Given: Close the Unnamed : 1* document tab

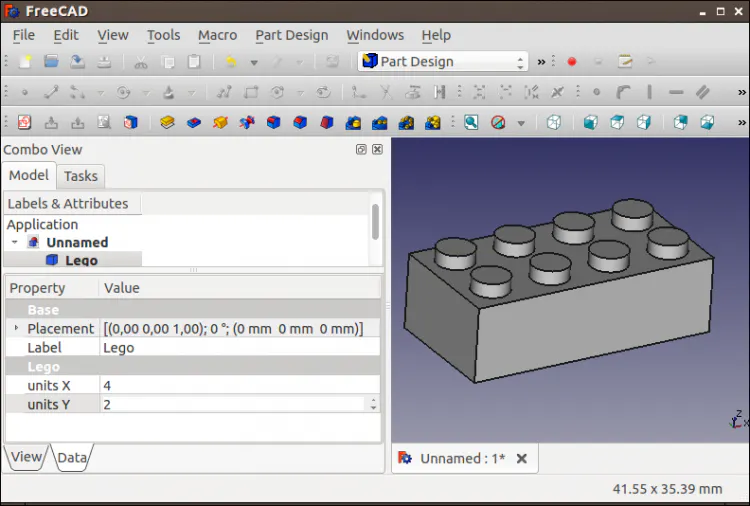Looking at the screenshot, I should coord(521,458).
